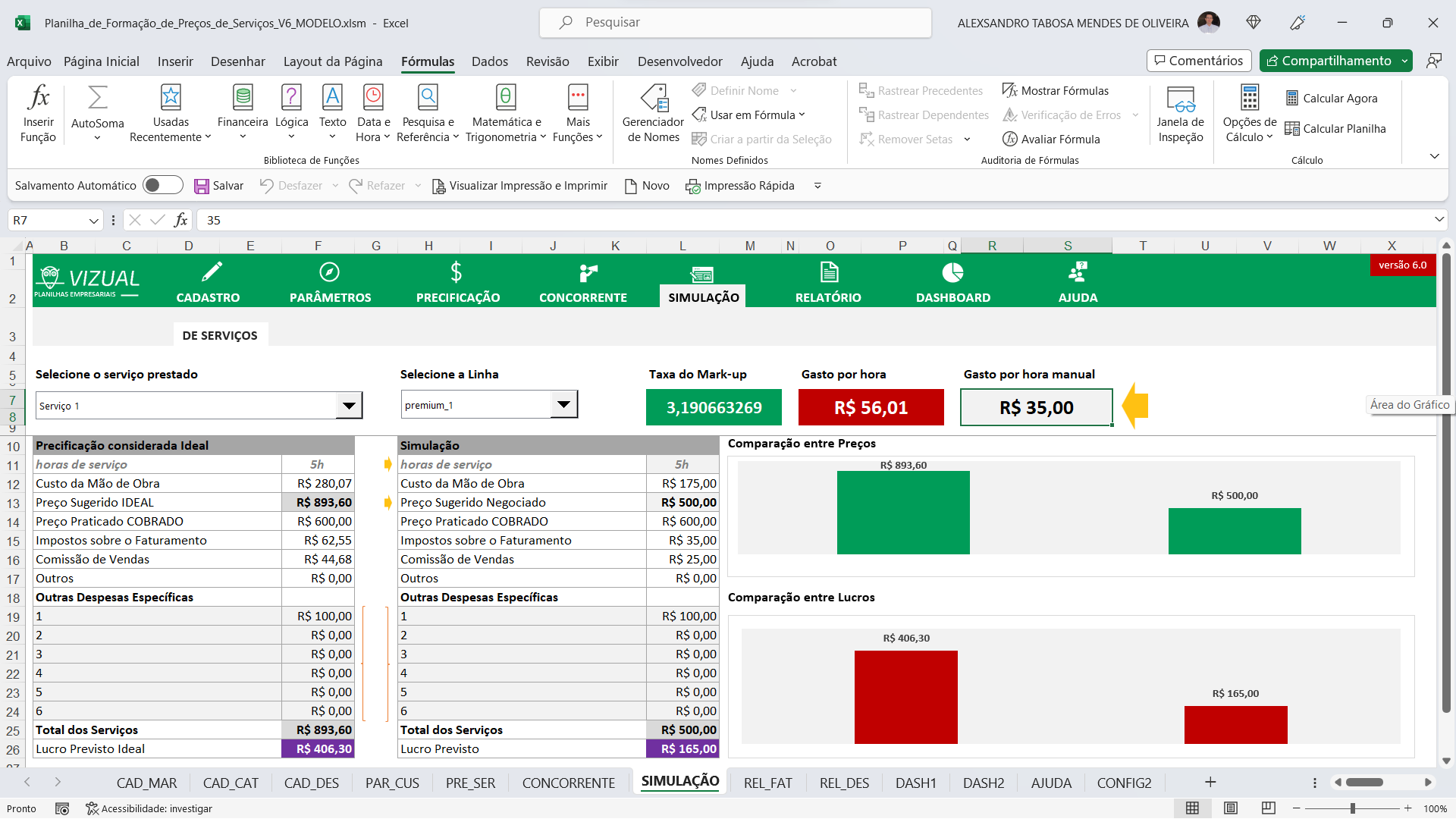Click zoom percentage 100%
This screenshot has width=1456, height=819.
[1435, 808]
